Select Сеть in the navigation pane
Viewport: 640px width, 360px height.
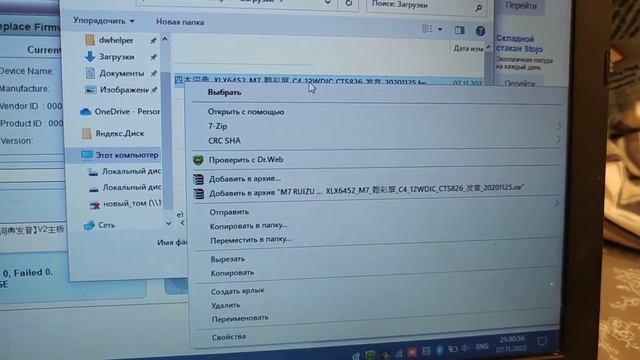pyautogui.click(x=106, y=225)
